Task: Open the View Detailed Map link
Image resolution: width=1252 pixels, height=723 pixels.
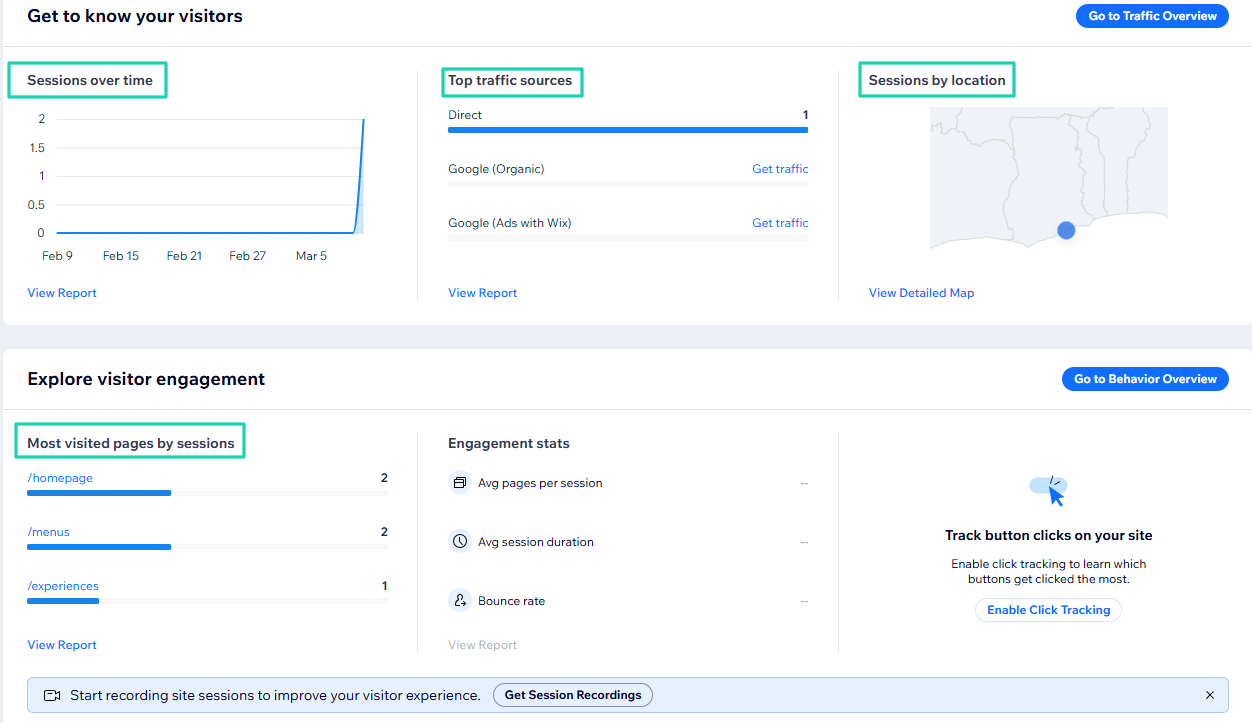Action: click(921, 293)
